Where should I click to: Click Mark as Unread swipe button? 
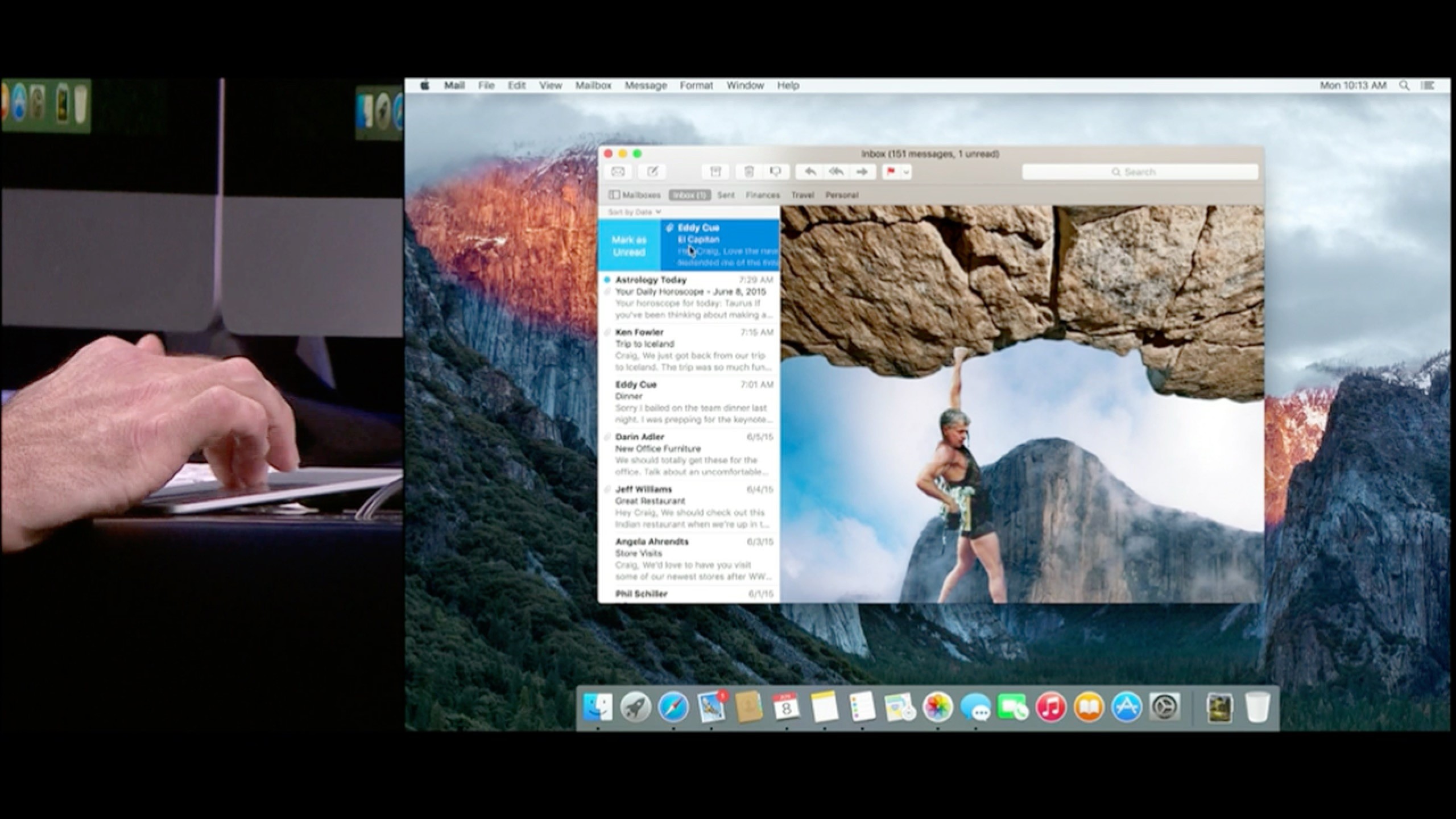[628, 246]
